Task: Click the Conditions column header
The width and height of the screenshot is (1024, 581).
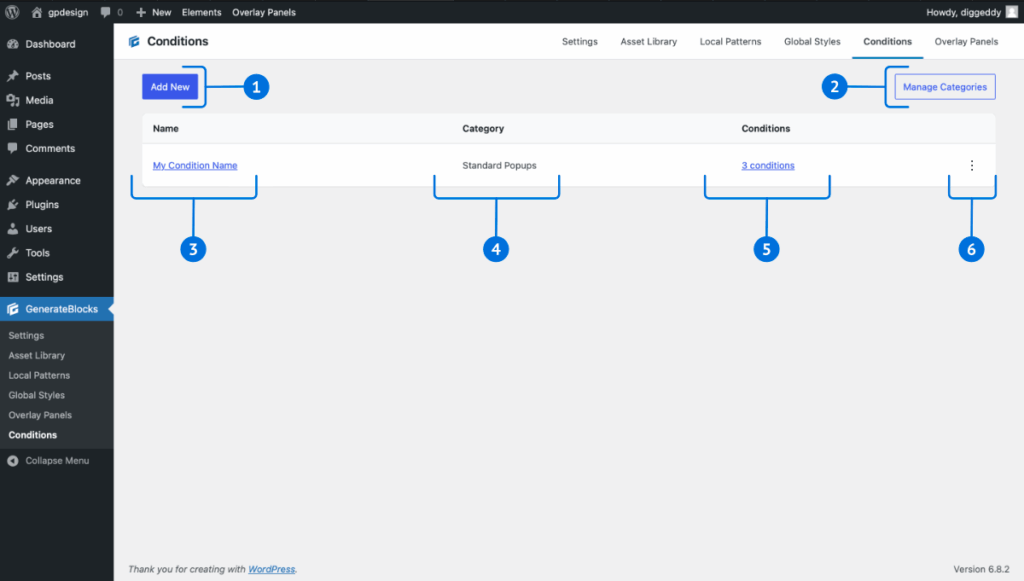Action: click(x=765, y=129)
